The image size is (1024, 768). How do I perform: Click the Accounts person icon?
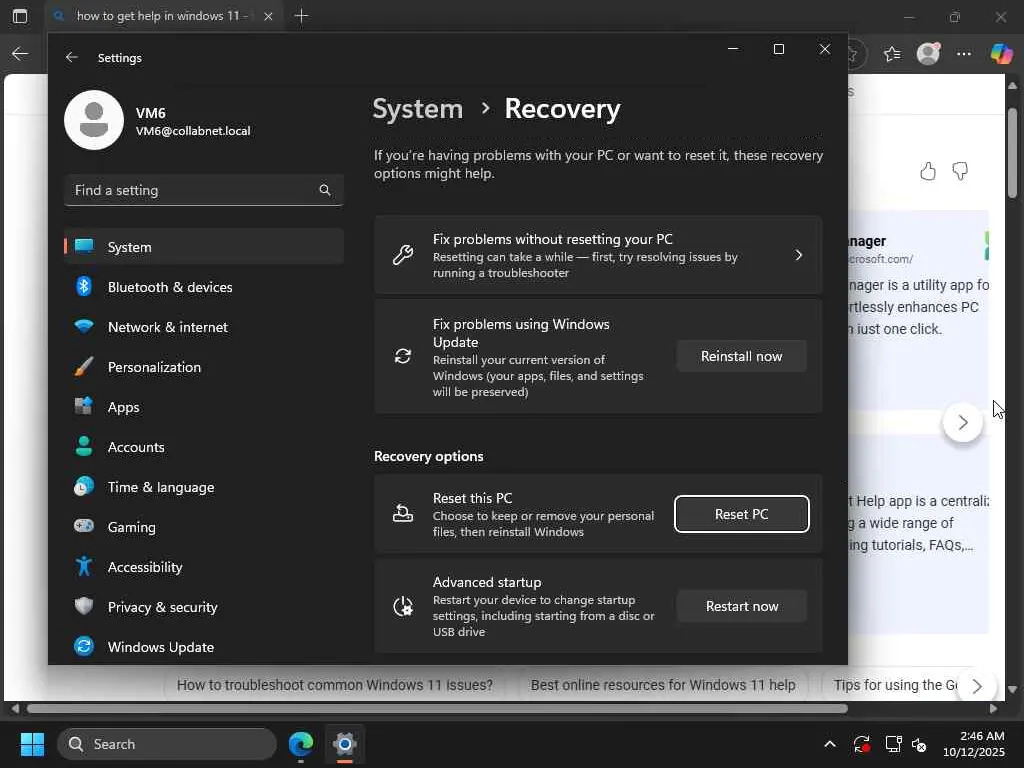(x=84, y=447)
